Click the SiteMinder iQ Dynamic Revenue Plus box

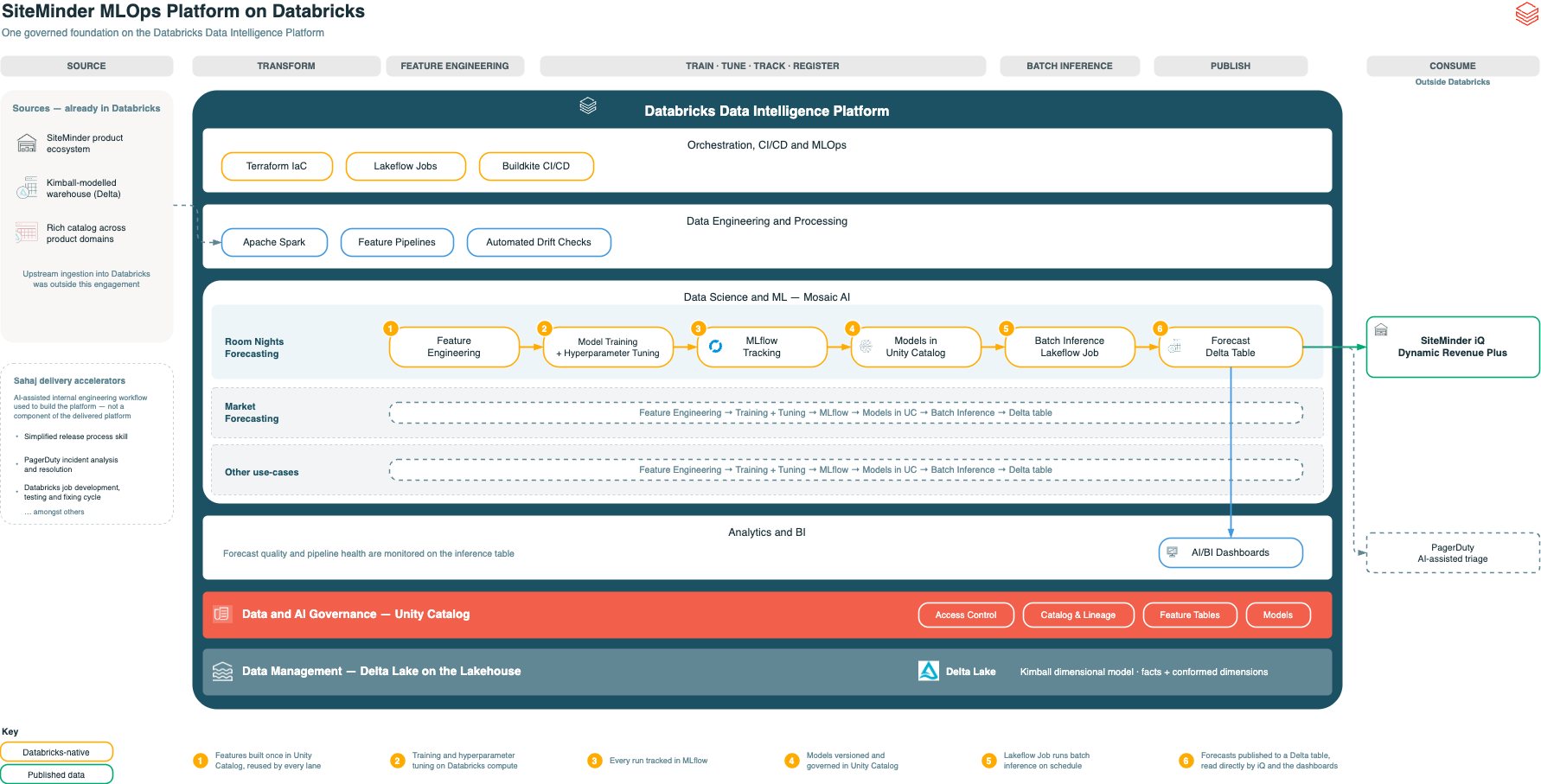pos(1453,347)
